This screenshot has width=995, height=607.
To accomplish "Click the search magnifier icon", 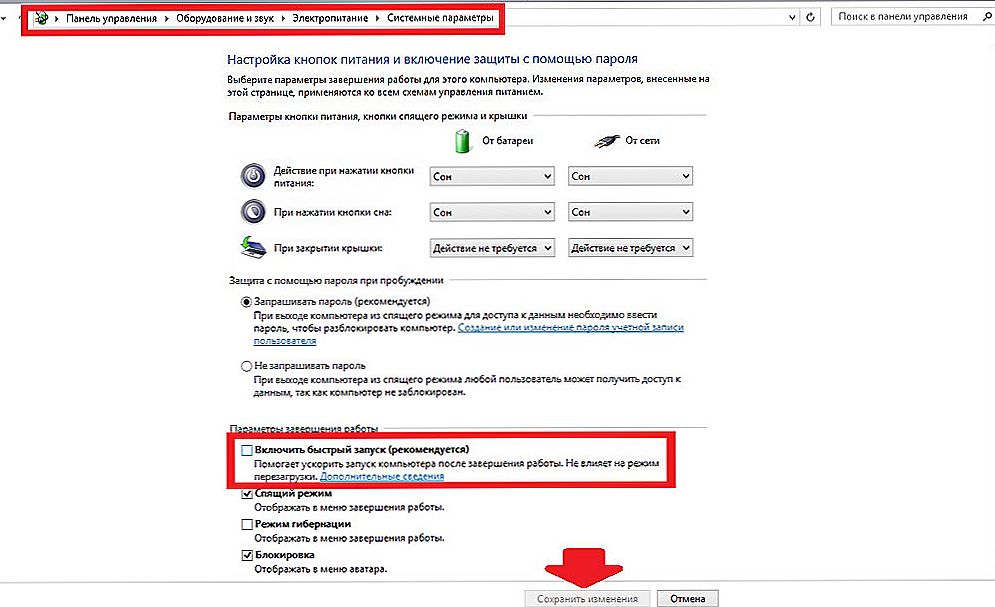I will pos(987,17).
